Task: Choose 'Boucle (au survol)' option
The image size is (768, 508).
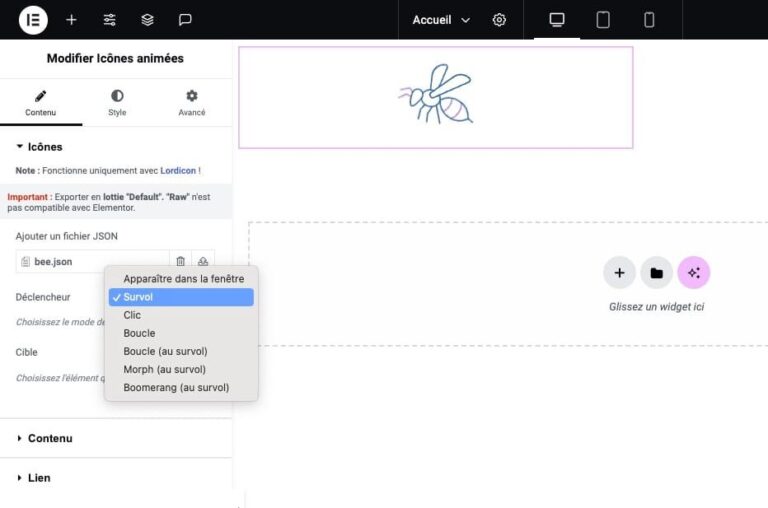Action: coord(181,351)
